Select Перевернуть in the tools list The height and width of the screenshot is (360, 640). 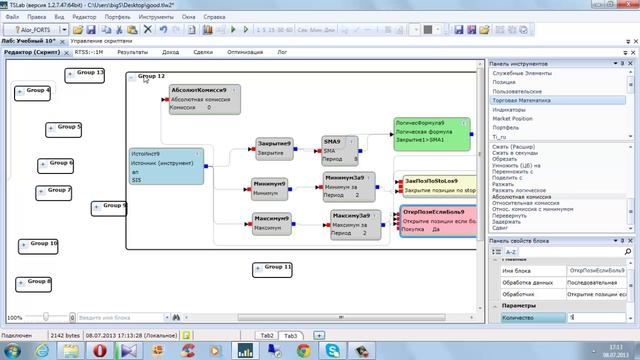pos(509,216)
